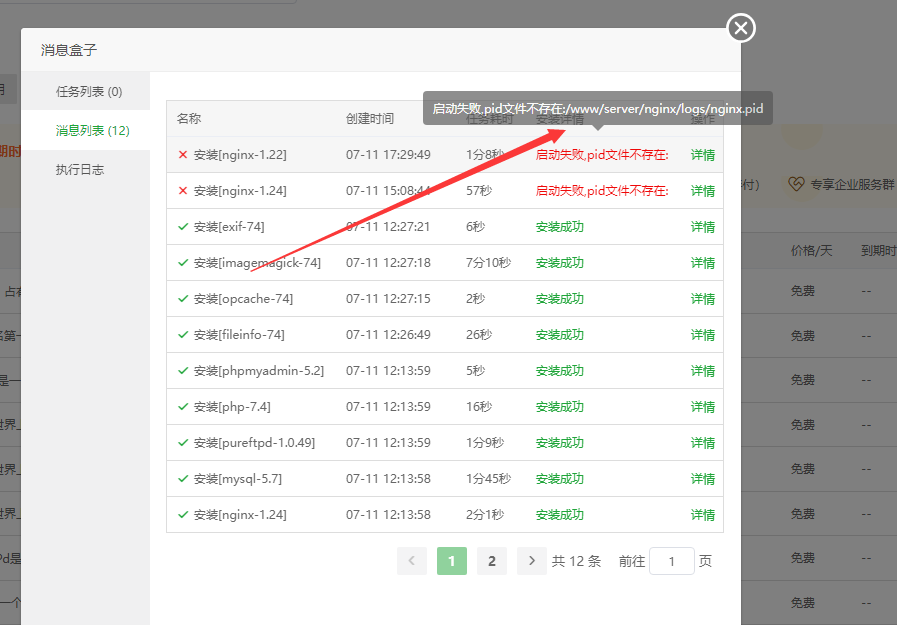View 详情 for the opcache-74 install
The height and width of the screenshot is (625, 897).
tap(702, 299)
